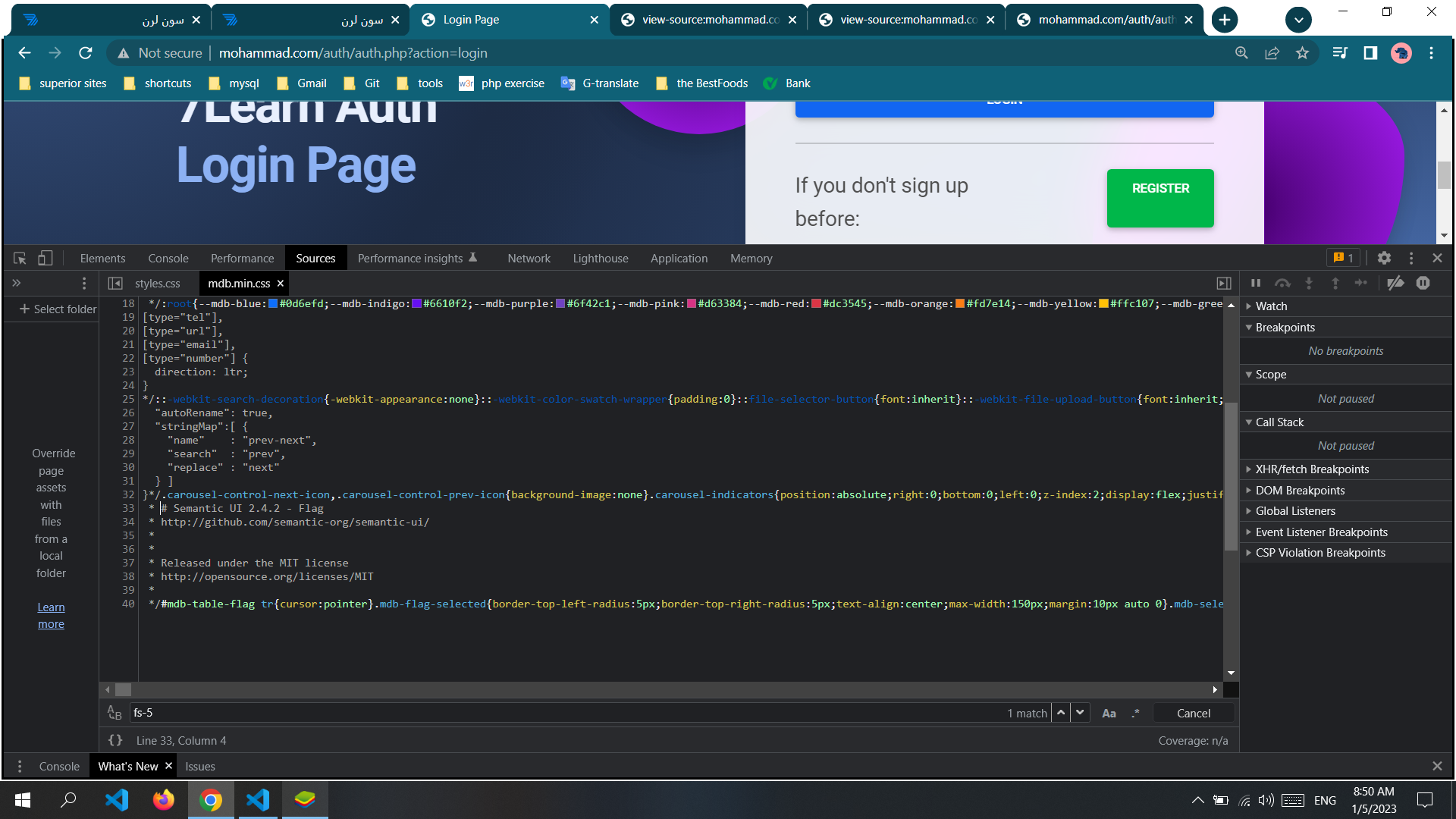This screenshot has width=1456, height=819.
Task: Toggle match case Aa in search
Action: coord(1109,713)
